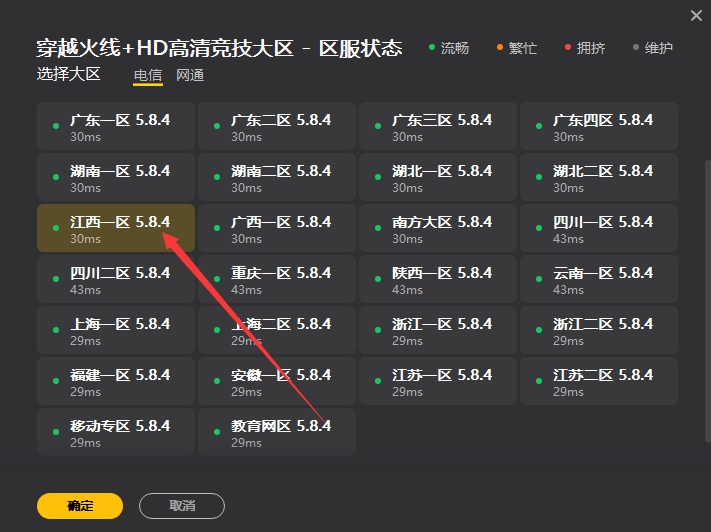Select server 云南一区 5.8.4
This screenshot has width=711, height=532.
[x=599, y=279]
